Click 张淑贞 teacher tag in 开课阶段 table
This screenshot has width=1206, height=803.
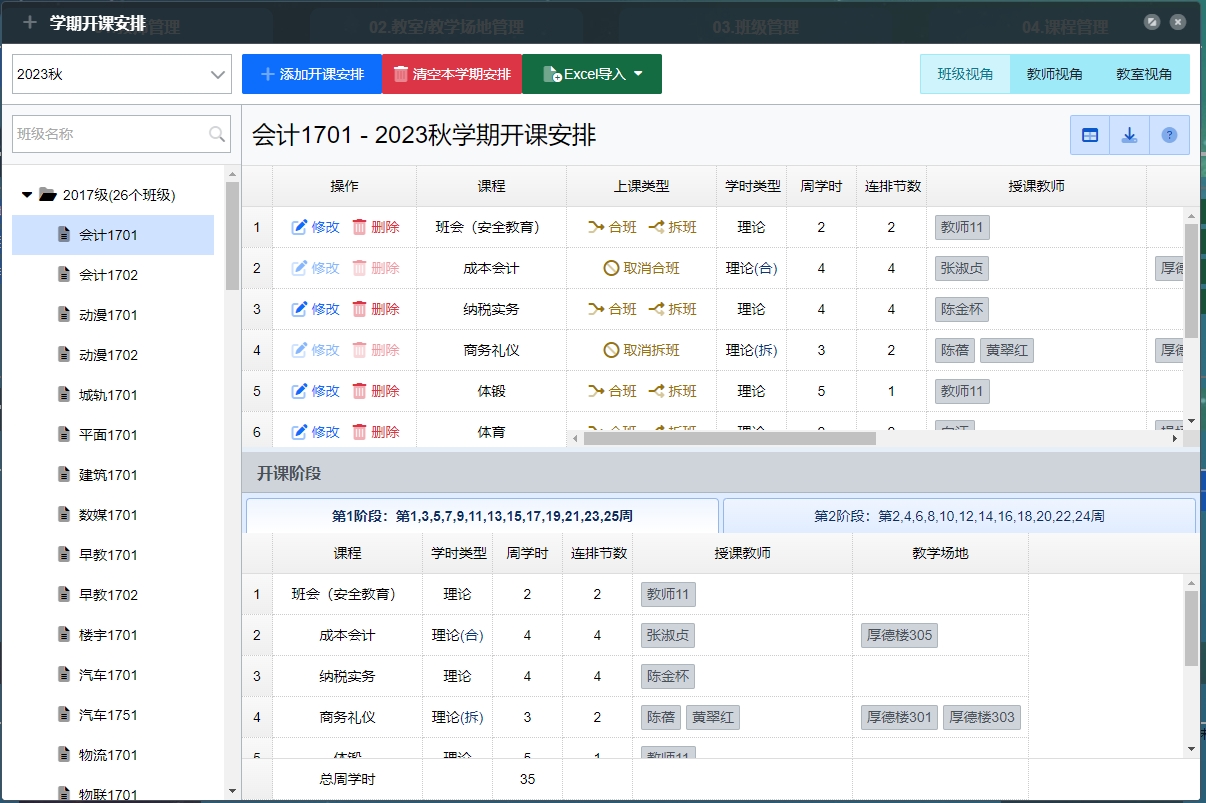click(x=668, y=635)
